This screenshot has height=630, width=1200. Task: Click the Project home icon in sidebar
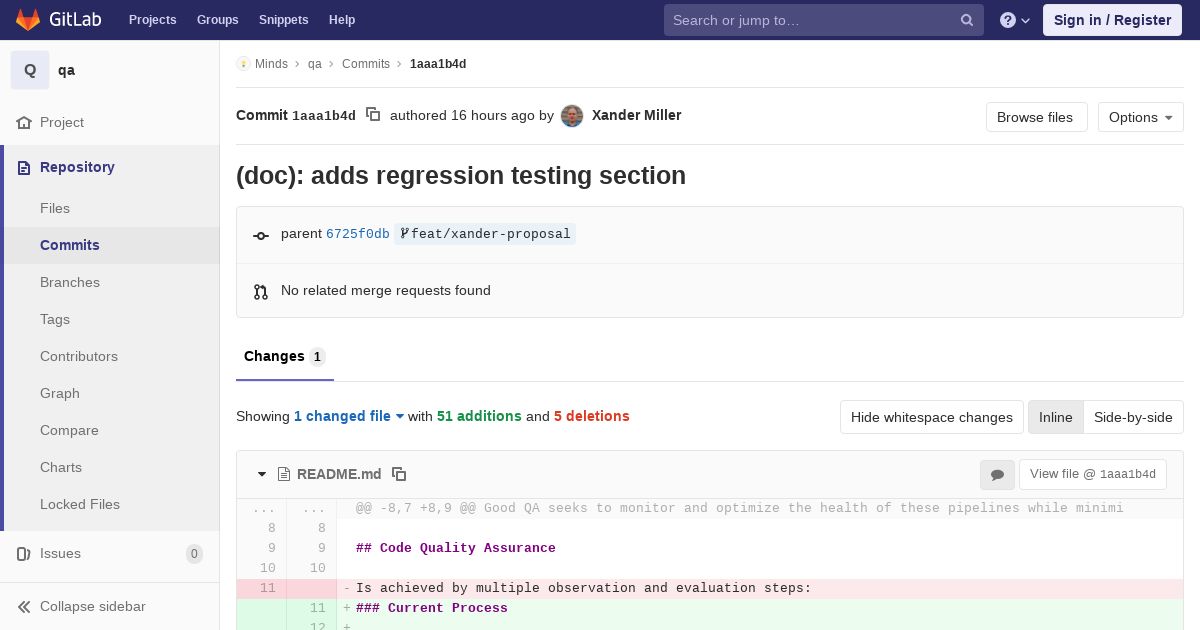[x=24, y=122]
